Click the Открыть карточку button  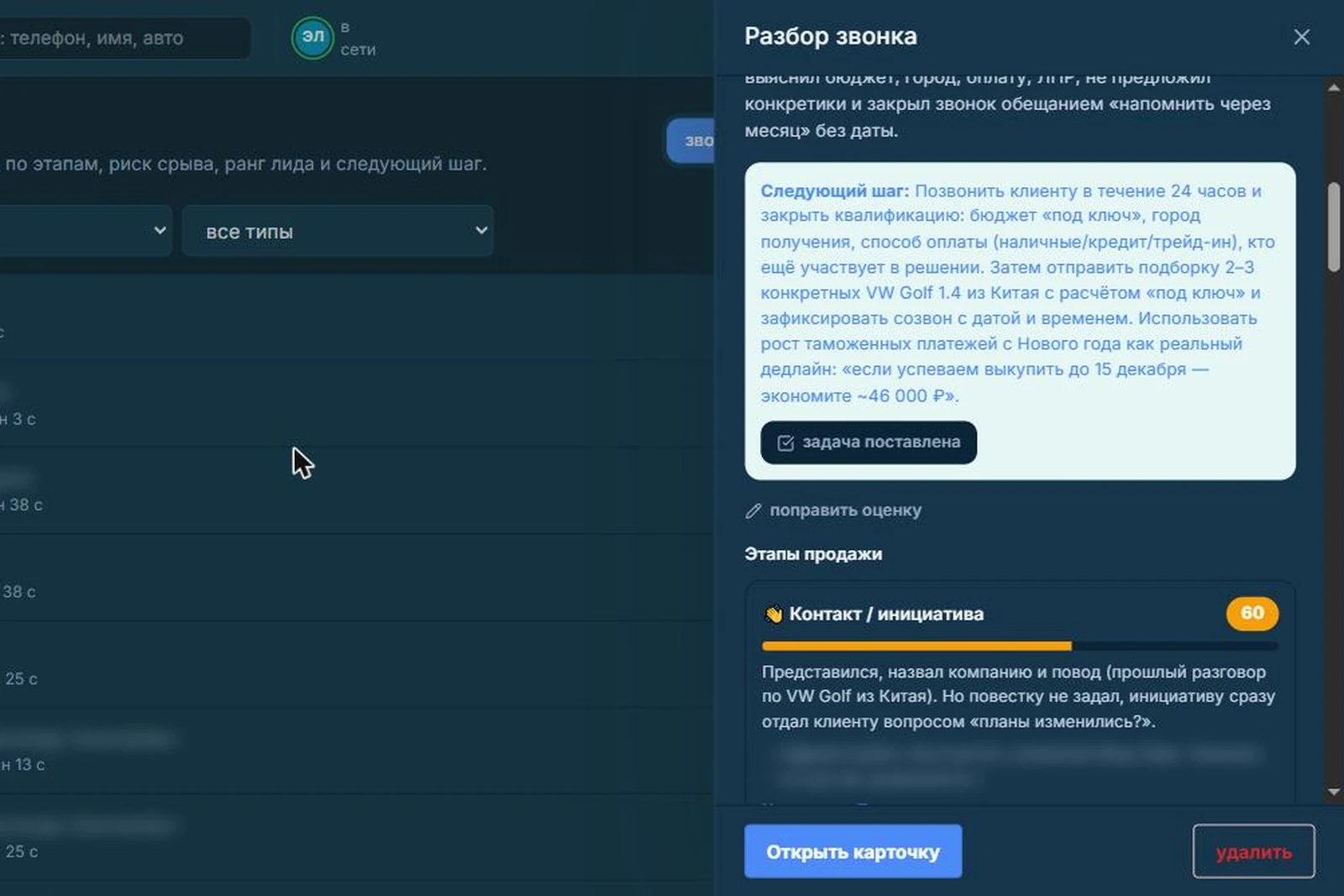tap(853, 851)
